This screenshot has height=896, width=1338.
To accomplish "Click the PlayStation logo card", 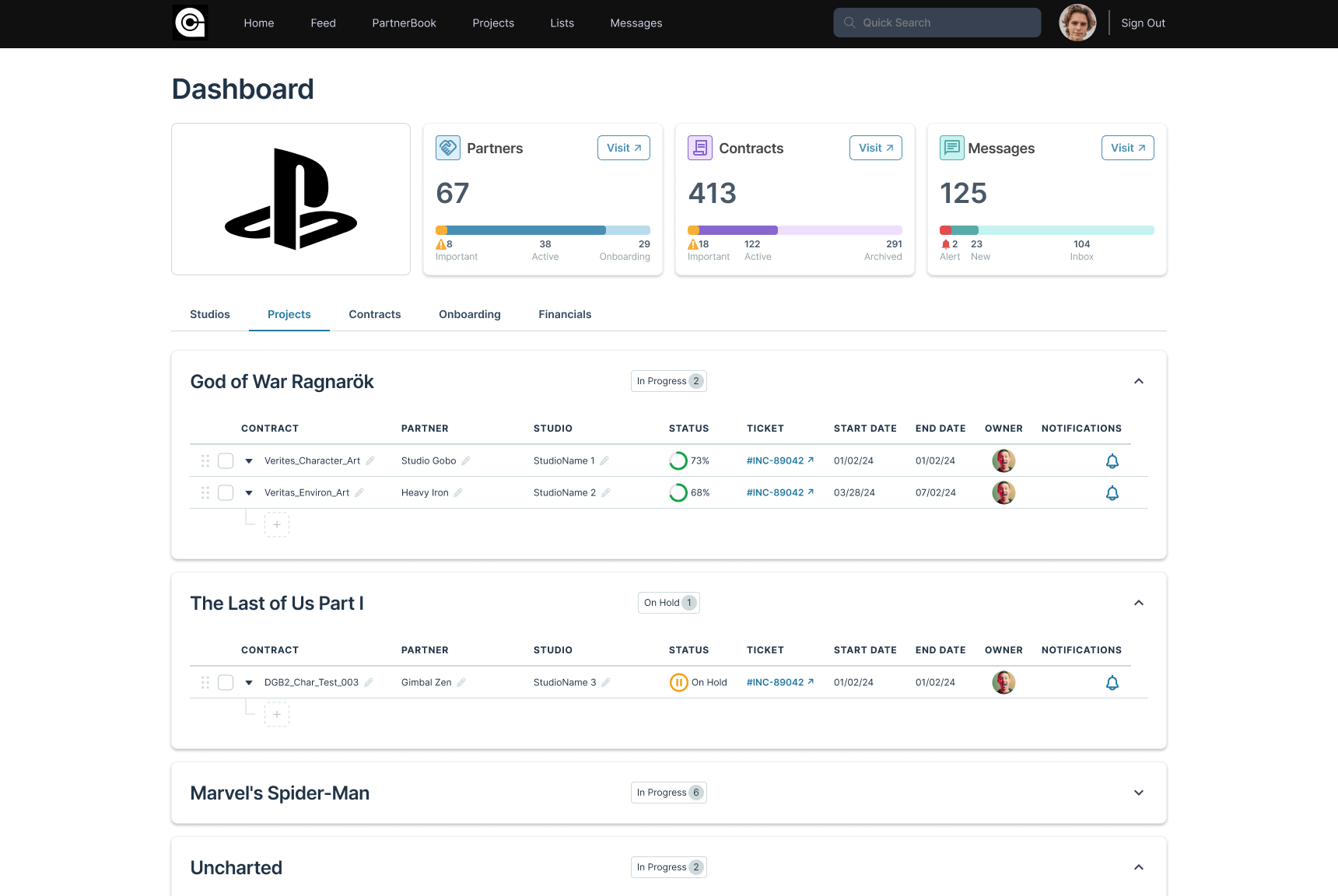I will click(x=291, y=199).
